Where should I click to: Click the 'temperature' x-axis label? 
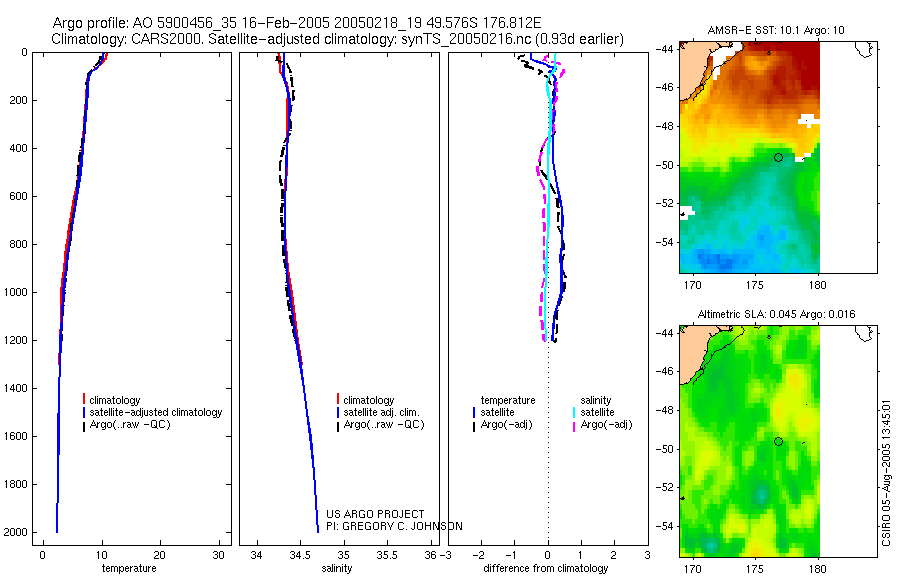[x=129, y=568]
